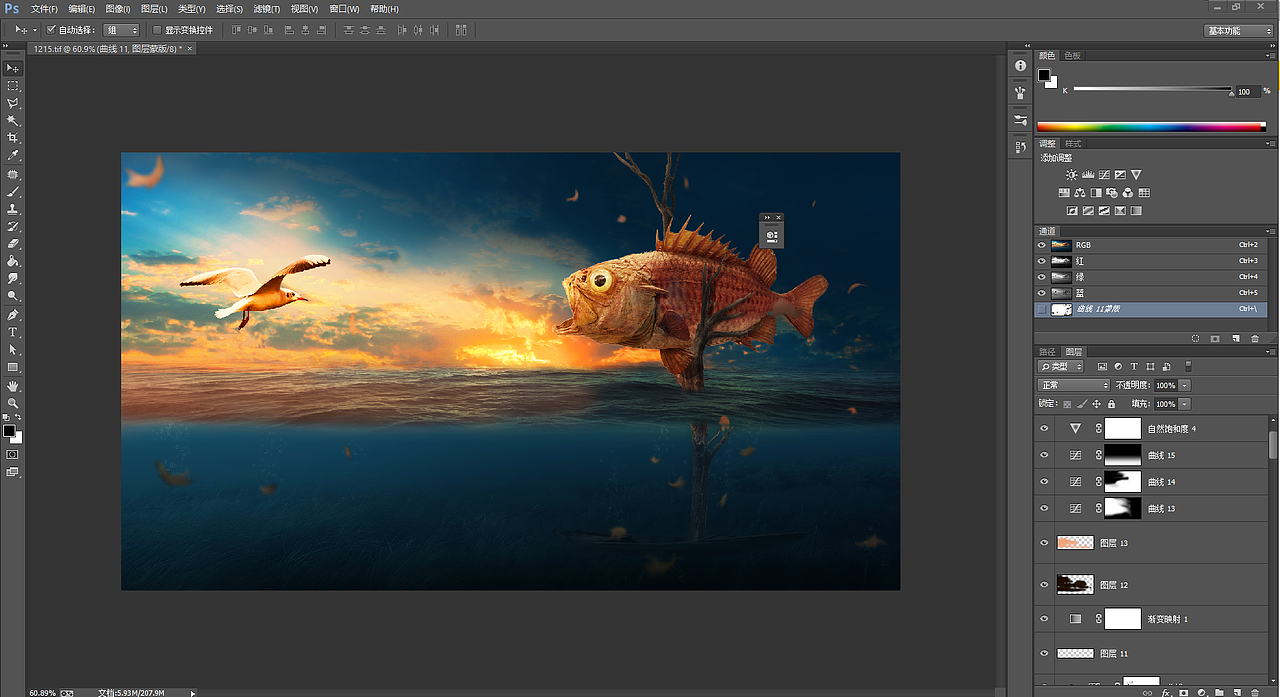
Task: Open the Channels panel flyout menu
Action: 1271,231
